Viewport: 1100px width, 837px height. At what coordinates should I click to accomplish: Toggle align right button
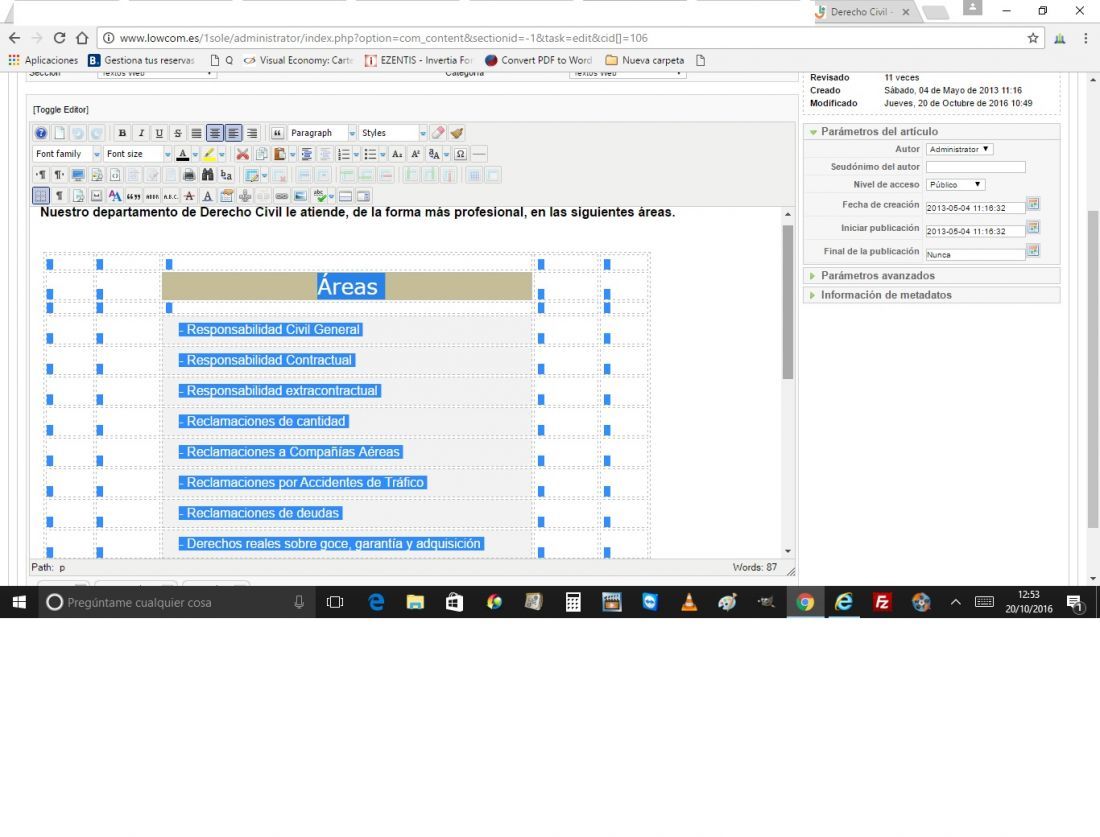[x=252, y=133]
